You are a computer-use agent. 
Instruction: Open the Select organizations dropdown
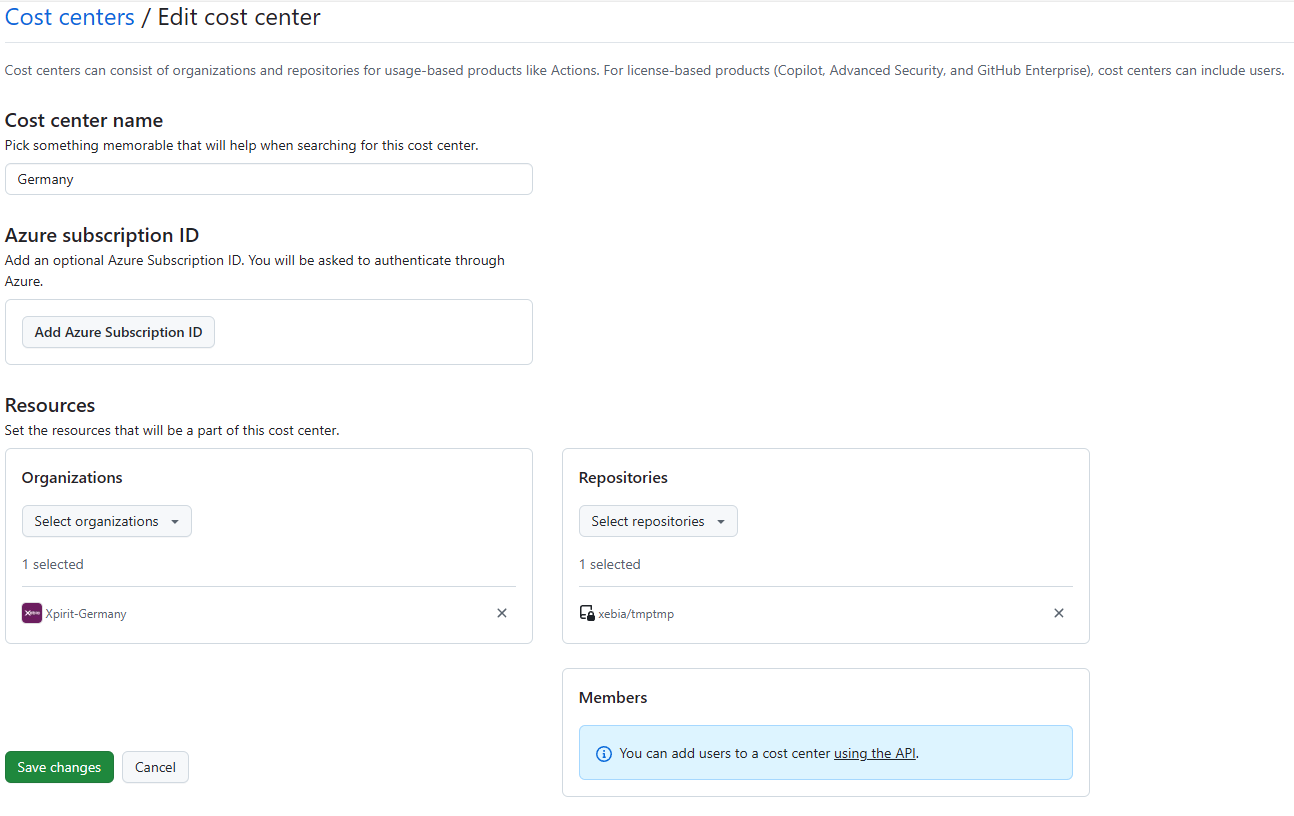[106, 521]
